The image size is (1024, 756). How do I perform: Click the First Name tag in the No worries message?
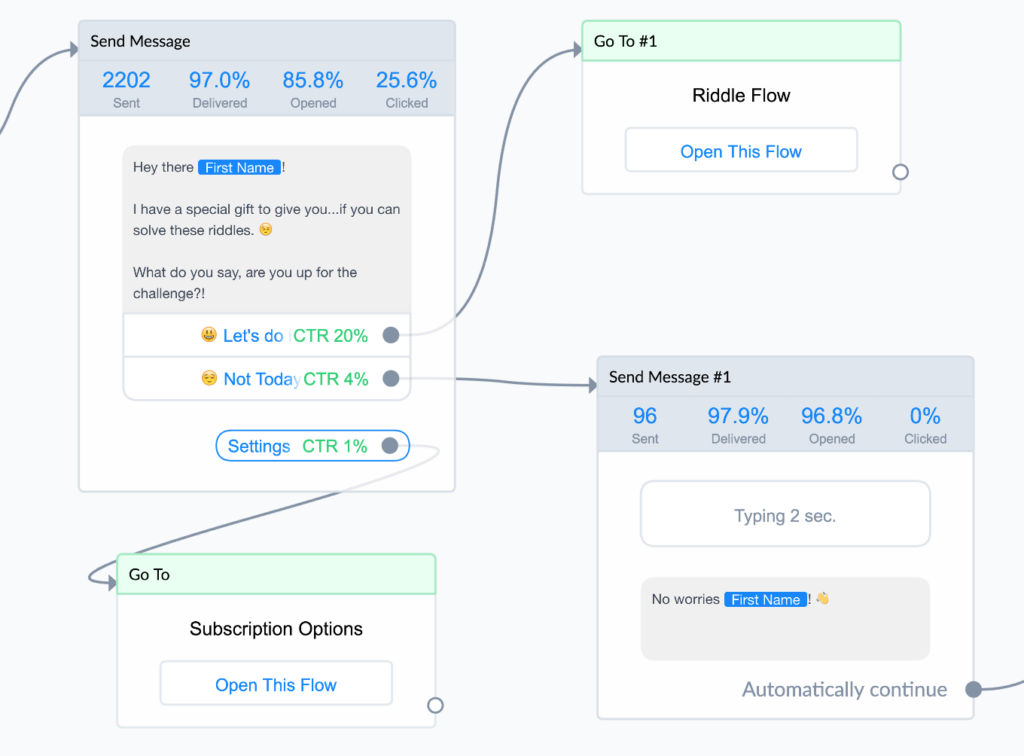click(765, 599)
